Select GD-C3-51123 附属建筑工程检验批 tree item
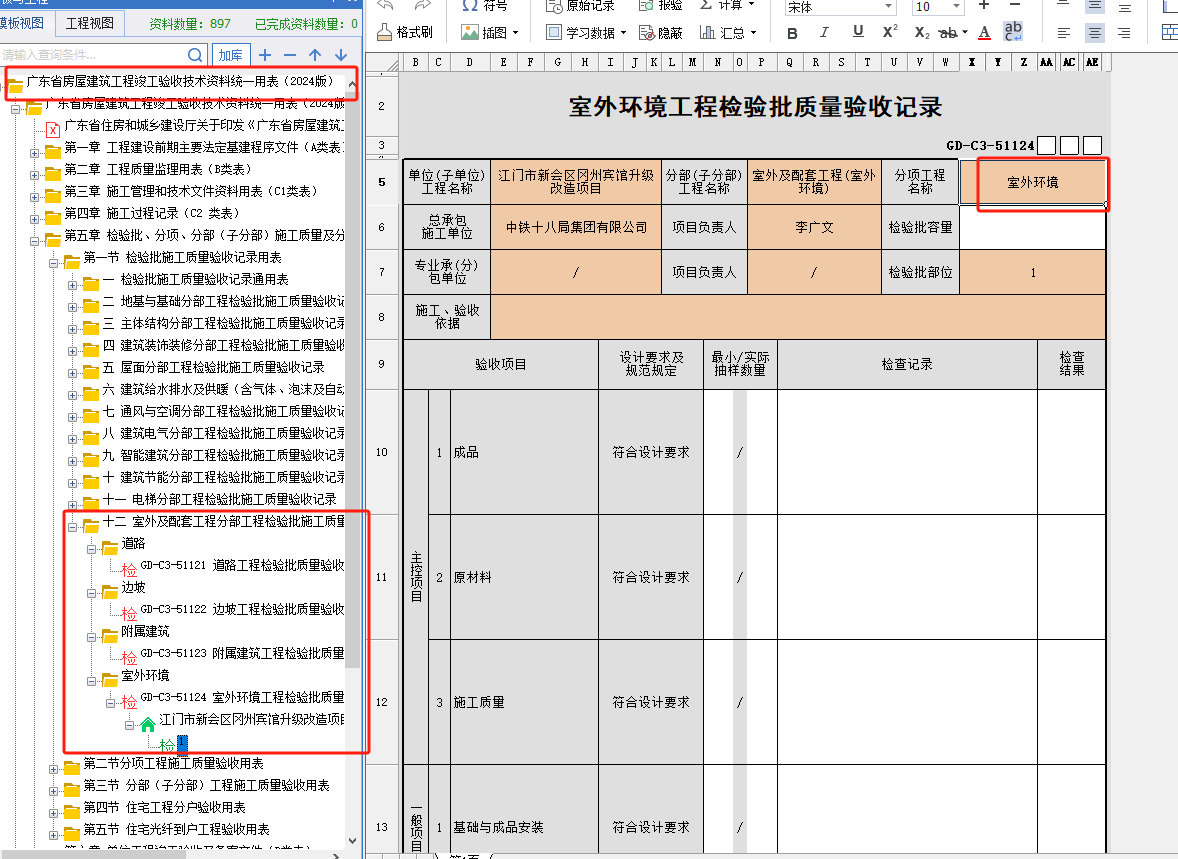The image size is (1178, 859). point(242,653)
